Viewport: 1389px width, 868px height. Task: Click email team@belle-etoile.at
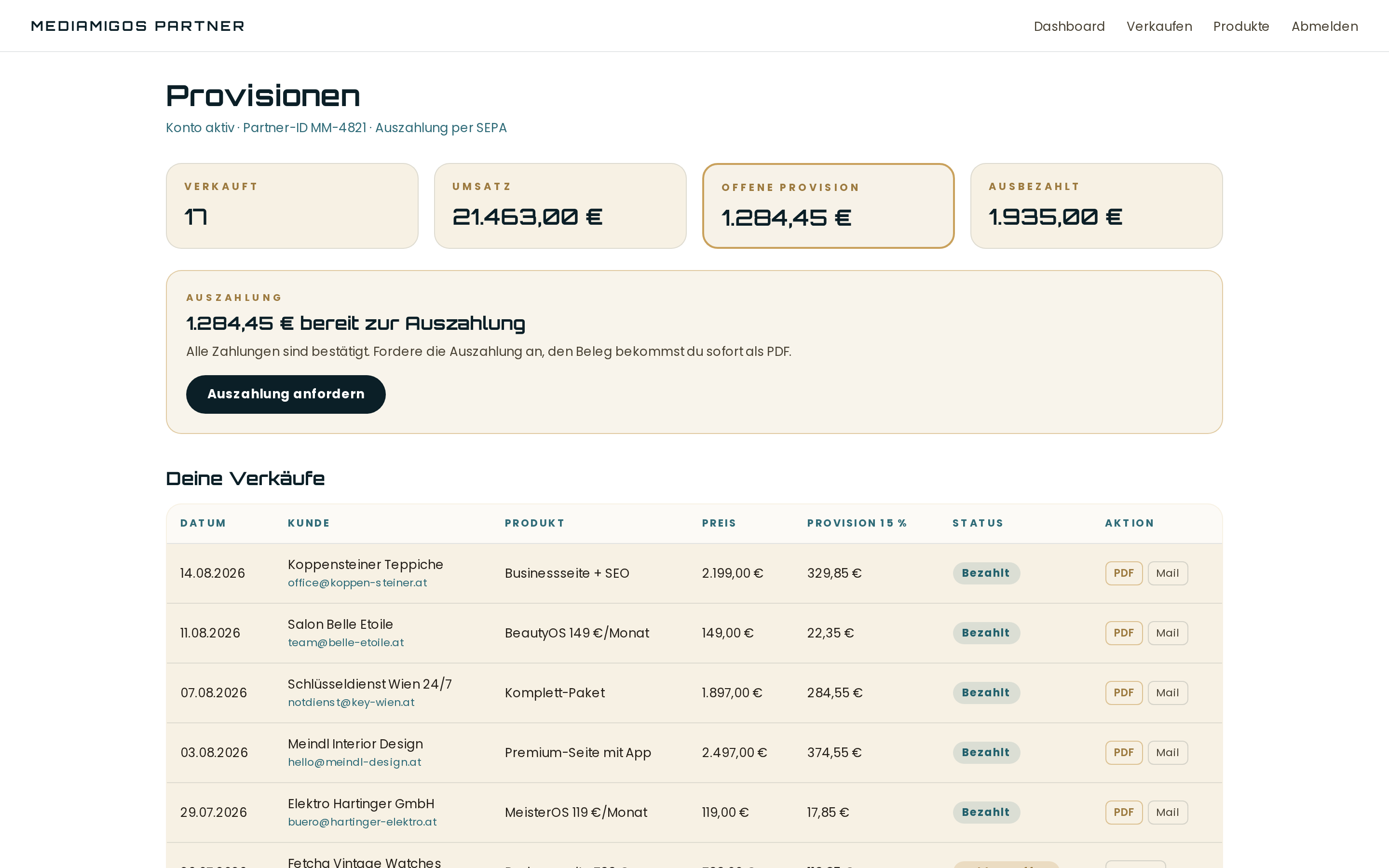(x=345, y=642)
